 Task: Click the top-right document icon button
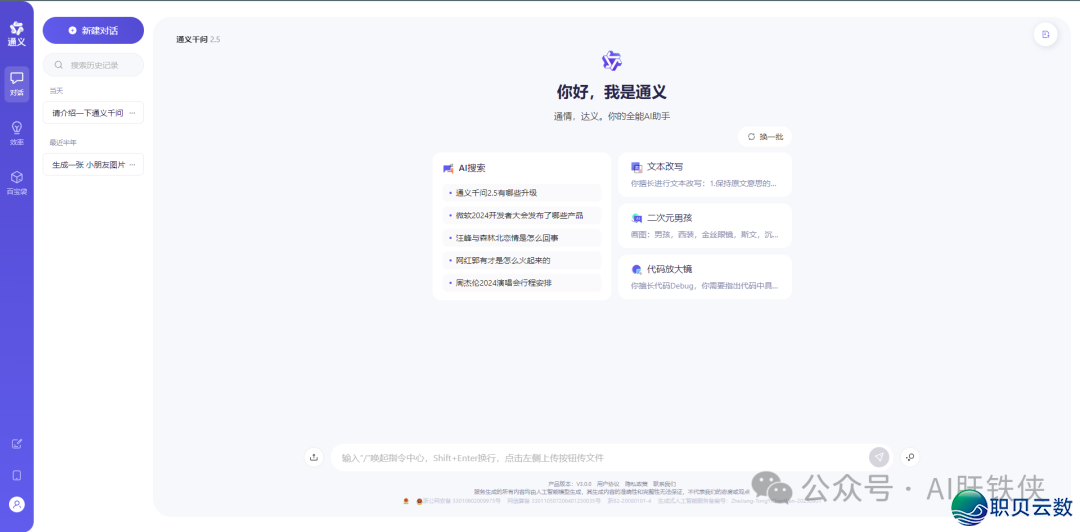coord(1046,34)
